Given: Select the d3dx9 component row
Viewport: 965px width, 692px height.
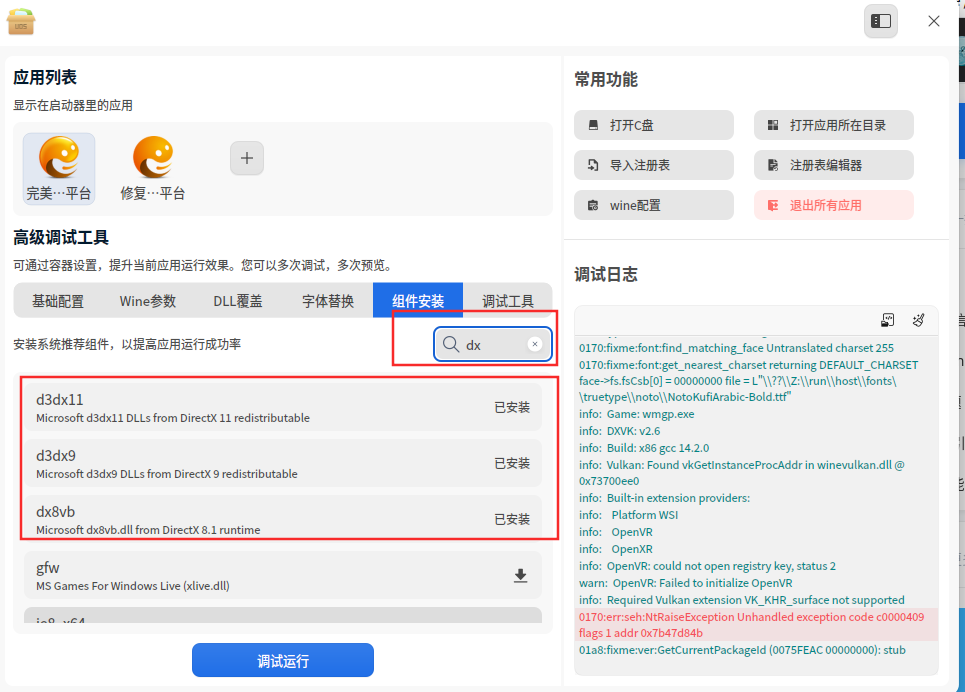Looking at the screenshot, I should click(x=282, y=464).
